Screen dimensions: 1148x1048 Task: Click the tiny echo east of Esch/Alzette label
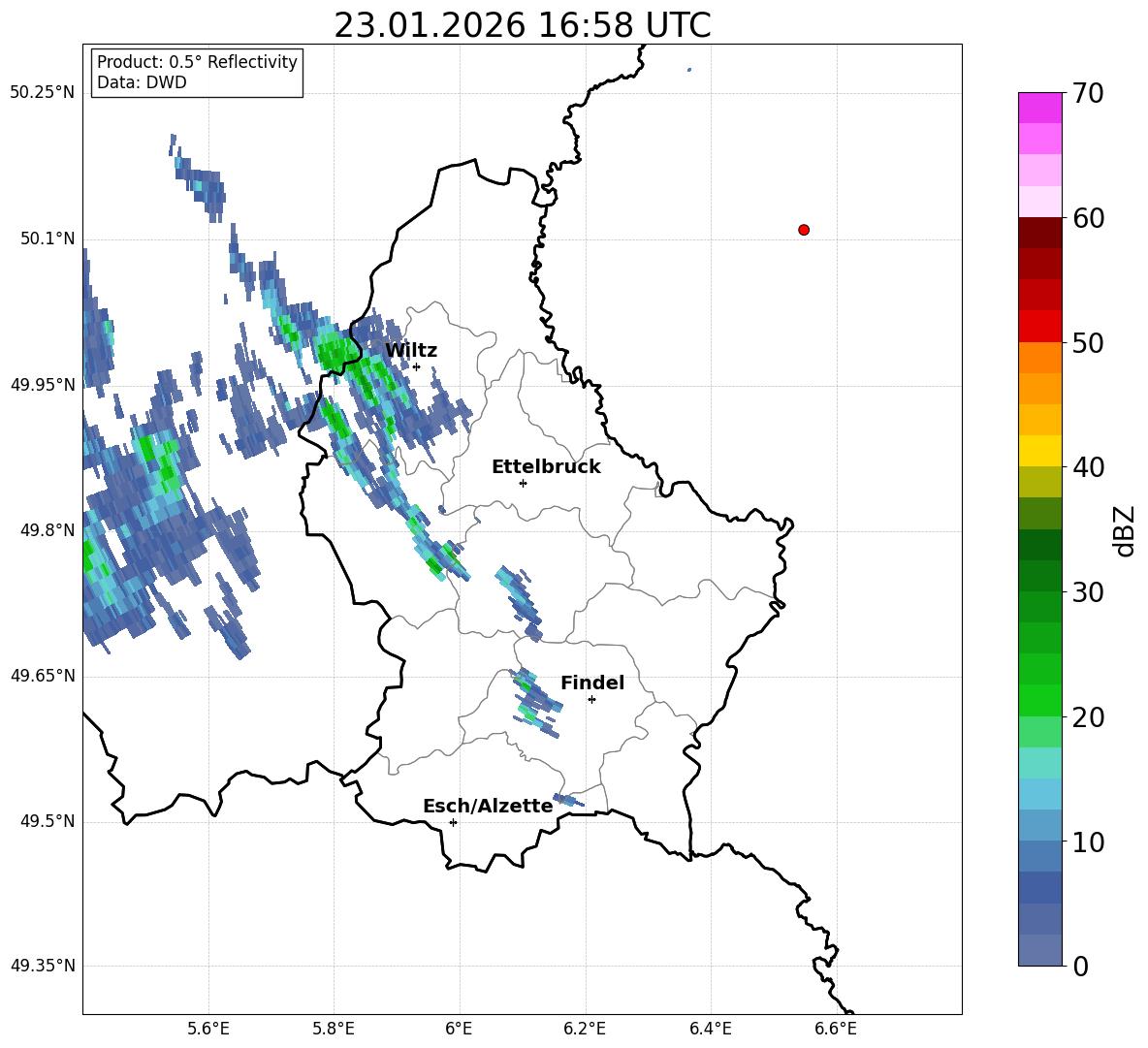[x=568, y=800]
